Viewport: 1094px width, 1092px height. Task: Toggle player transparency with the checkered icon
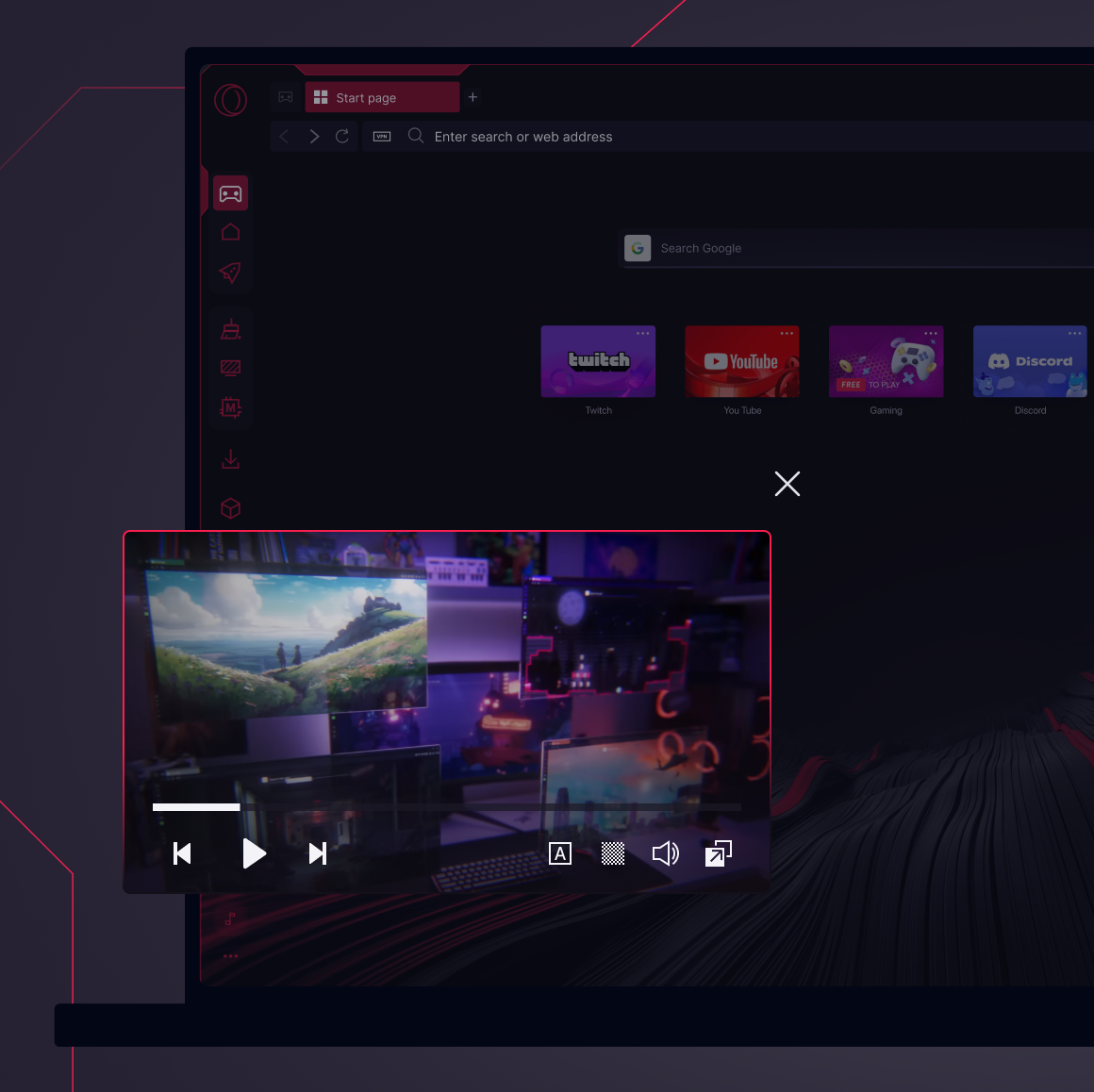612,853
